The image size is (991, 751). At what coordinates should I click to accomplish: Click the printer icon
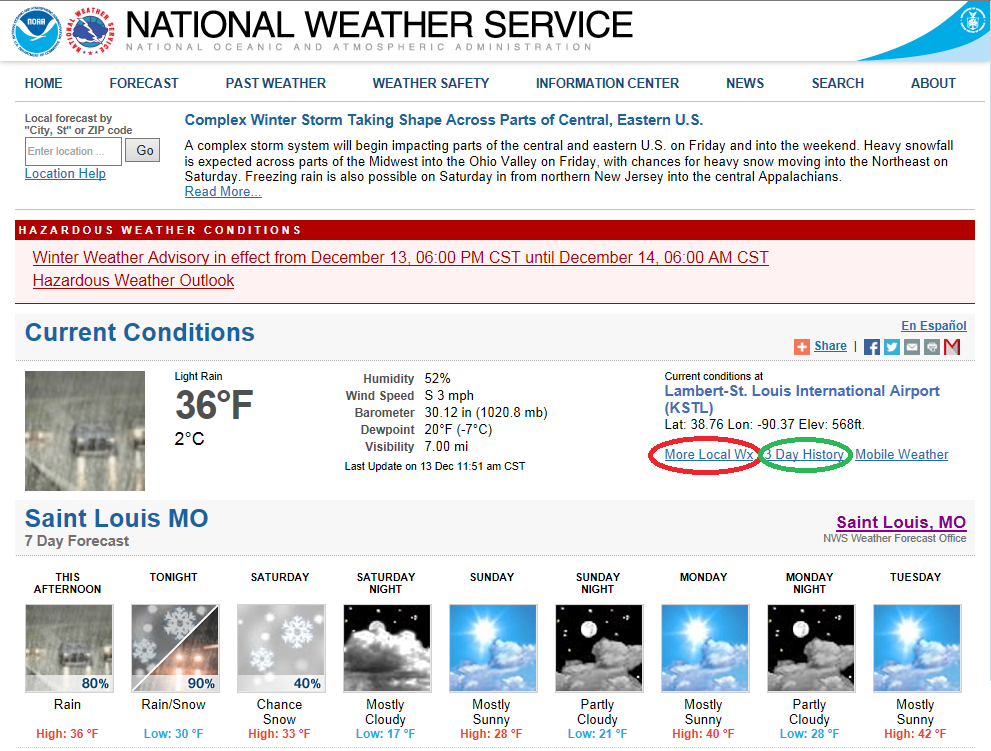click(932, 346)
